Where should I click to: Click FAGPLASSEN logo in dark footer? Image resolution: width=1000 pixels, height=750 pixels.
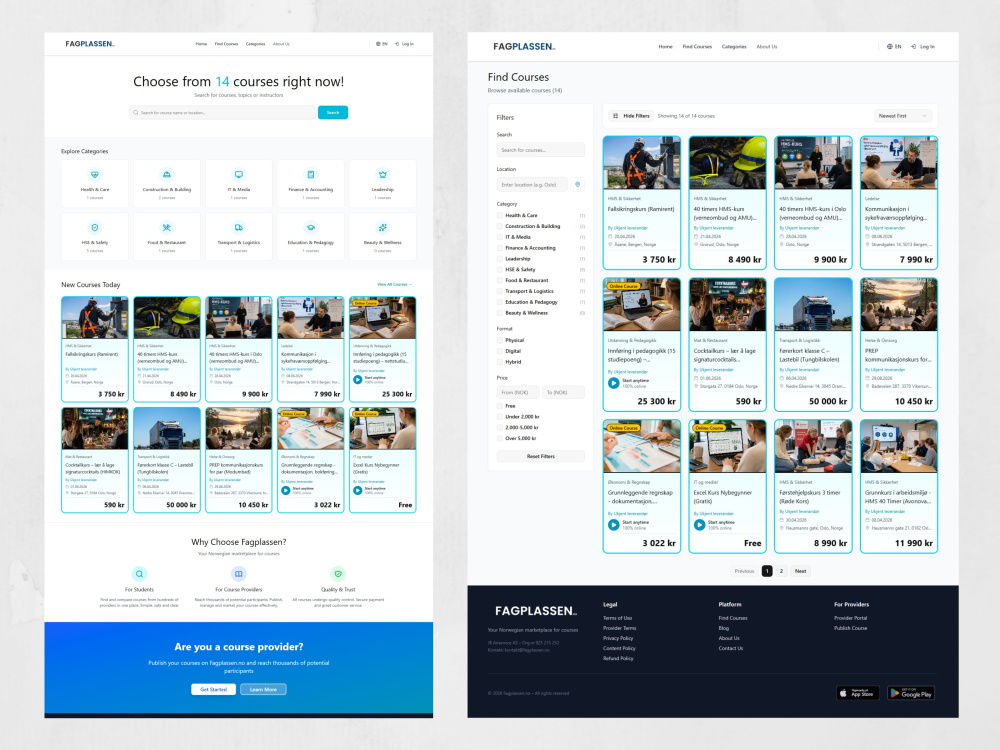536,611
